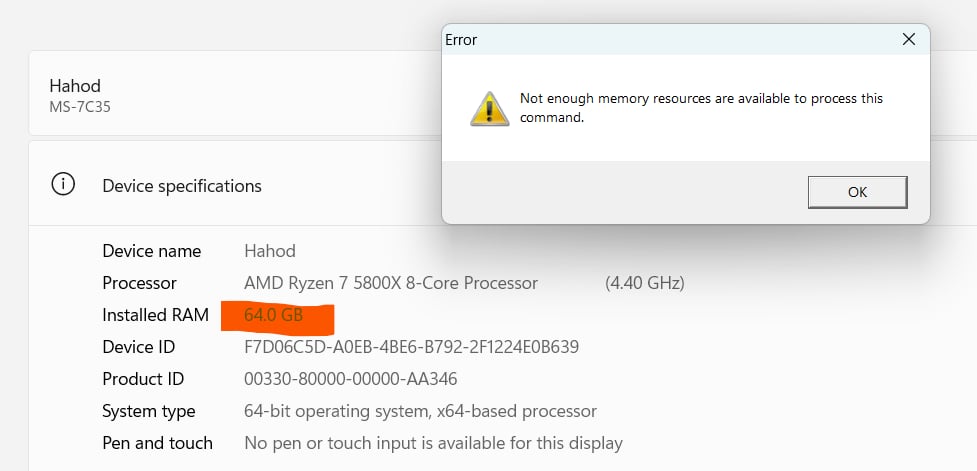Click the MS-7C35 model text
This screenshot has height=471, width=977.
tap(80, 107)
